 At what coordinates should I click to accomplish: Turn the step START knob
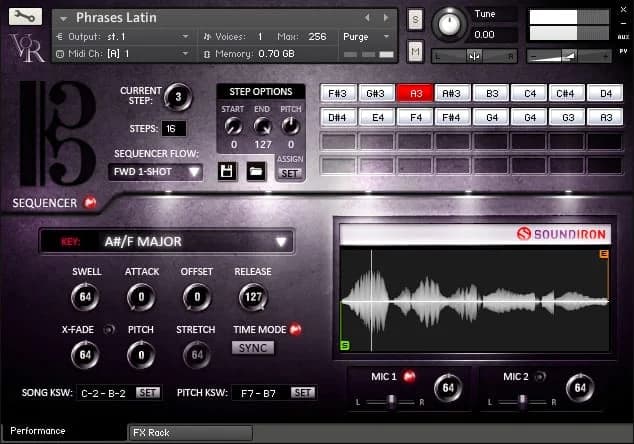click(x=233, y=127)
